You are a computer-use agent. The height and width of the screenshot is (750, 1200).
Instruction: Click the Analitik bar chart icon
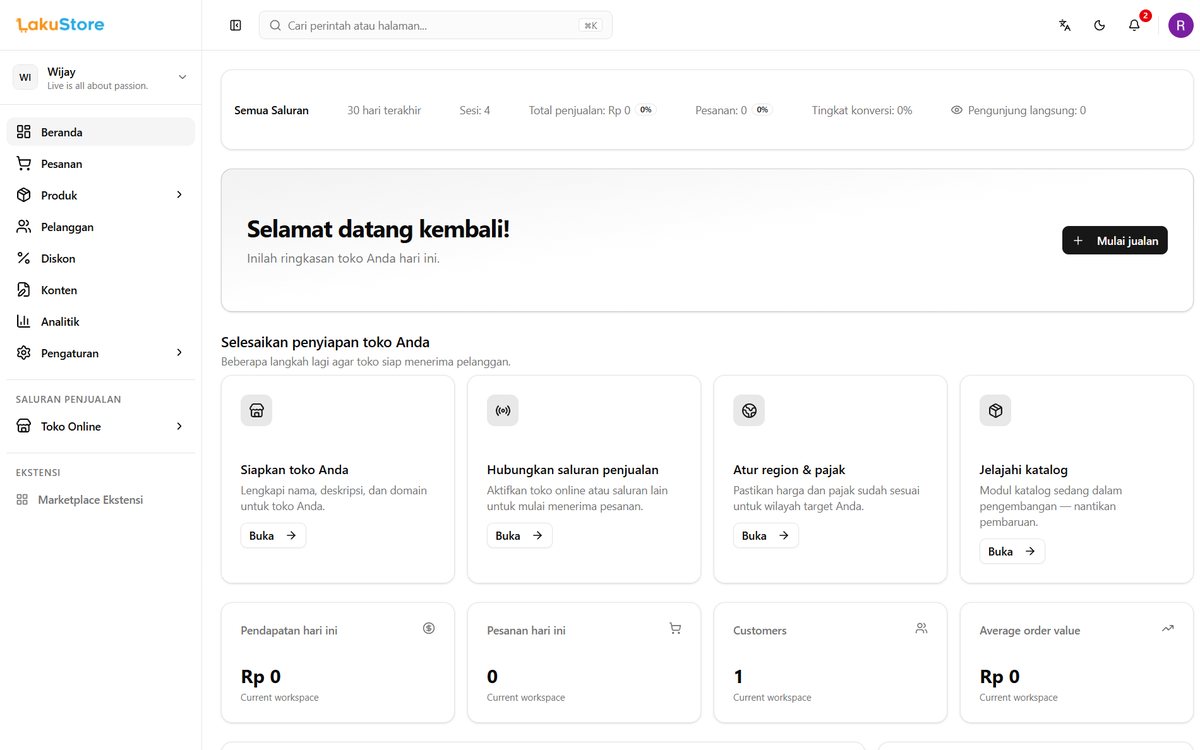click(24, 322)
